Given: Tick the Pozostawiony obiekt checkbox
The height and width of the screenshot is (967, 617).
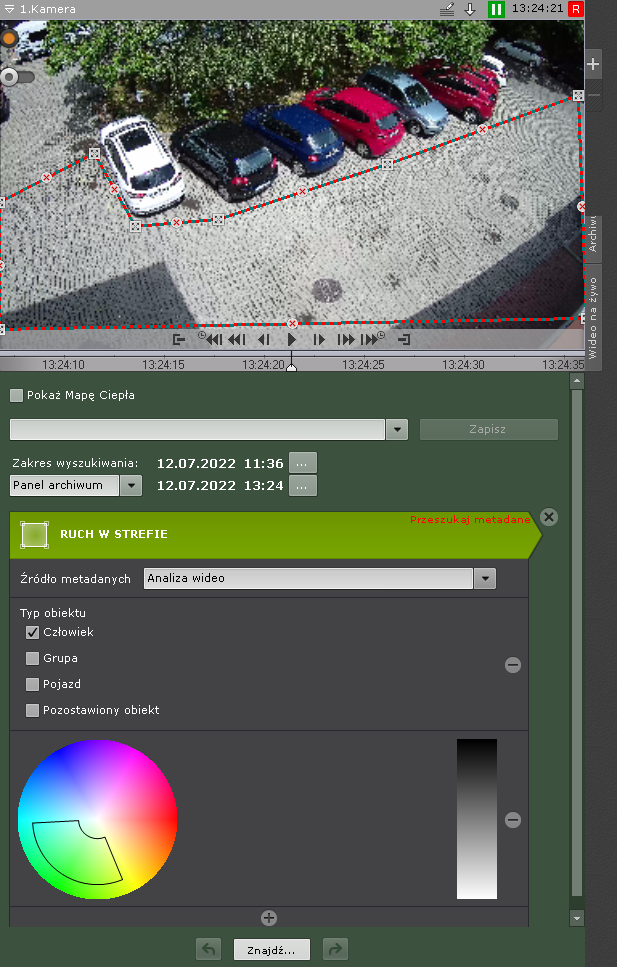Looking at the screenshot, I should click(x=33, y=710).
